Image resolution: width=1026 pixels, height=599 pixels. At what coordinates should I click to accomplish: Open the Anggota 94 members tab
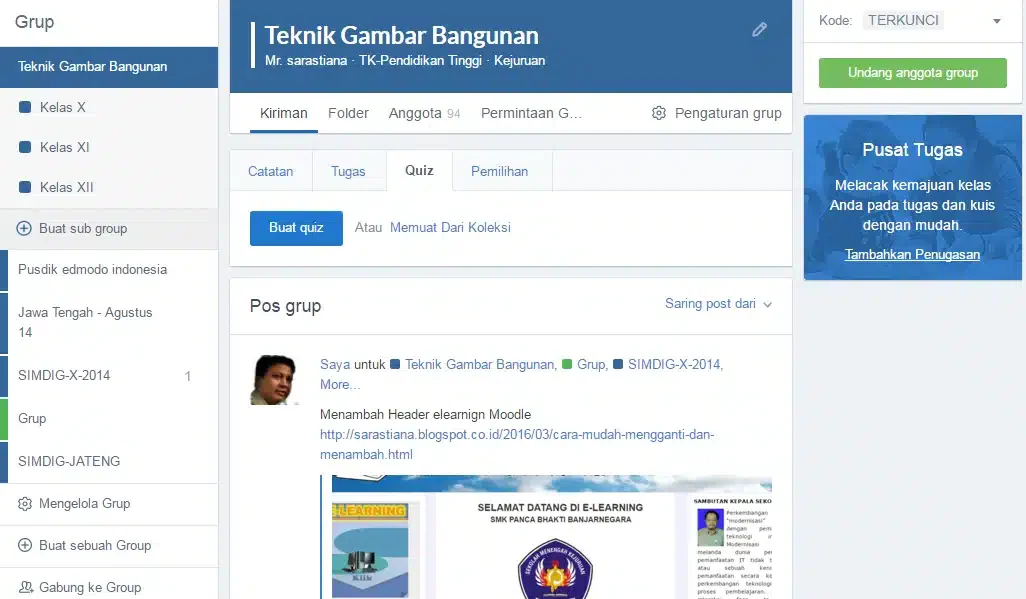coord(424,113)
